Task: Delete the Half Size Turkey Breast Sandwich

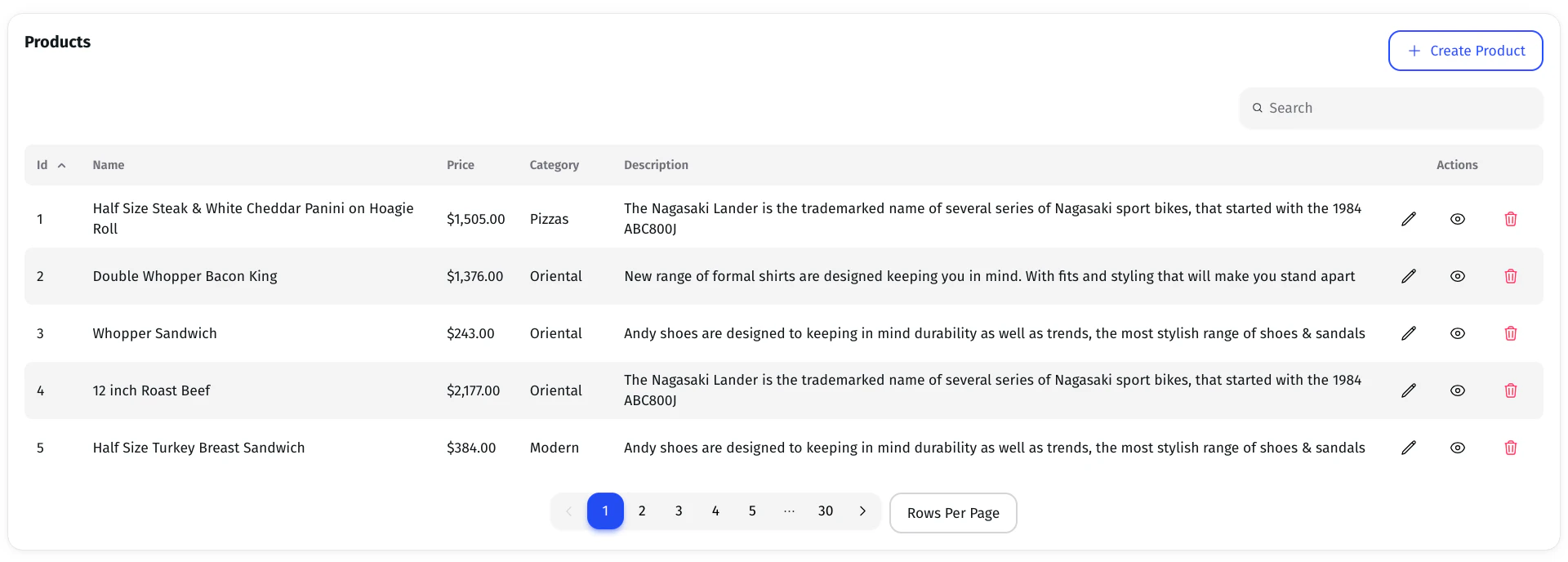Action: point(1511,448)
